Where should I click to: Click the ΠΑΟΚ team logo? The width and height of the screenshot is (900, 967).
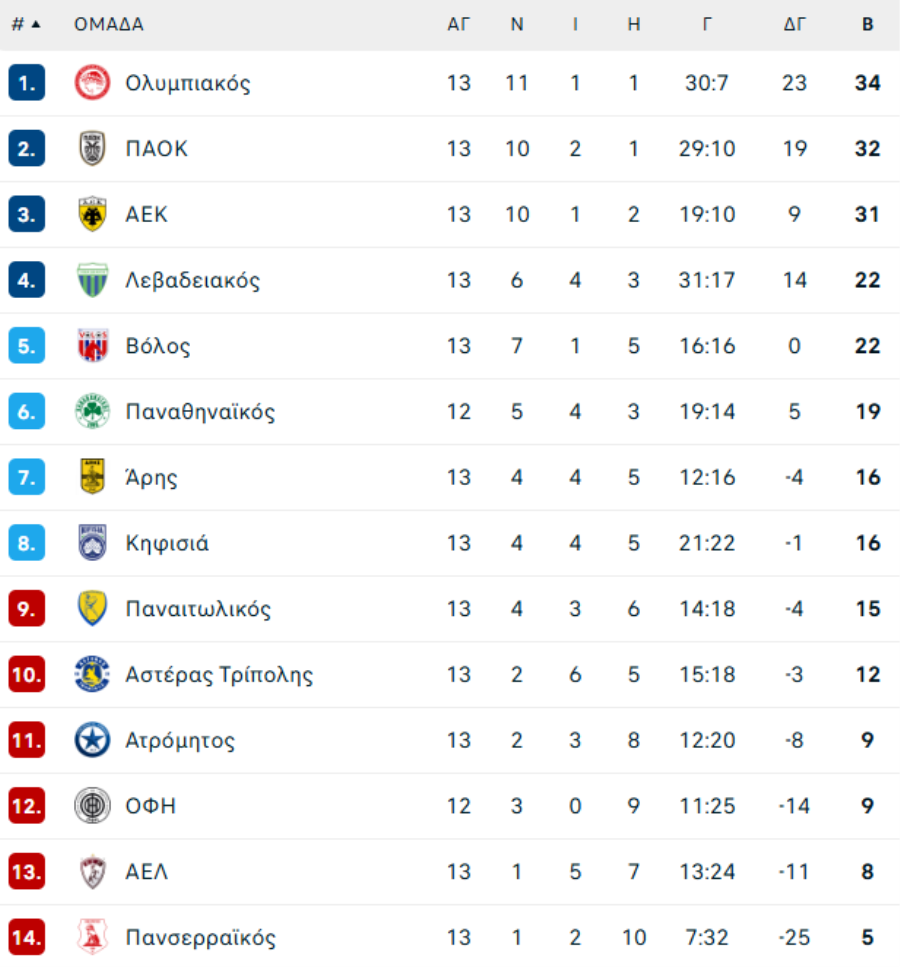(x=92, y=149)
